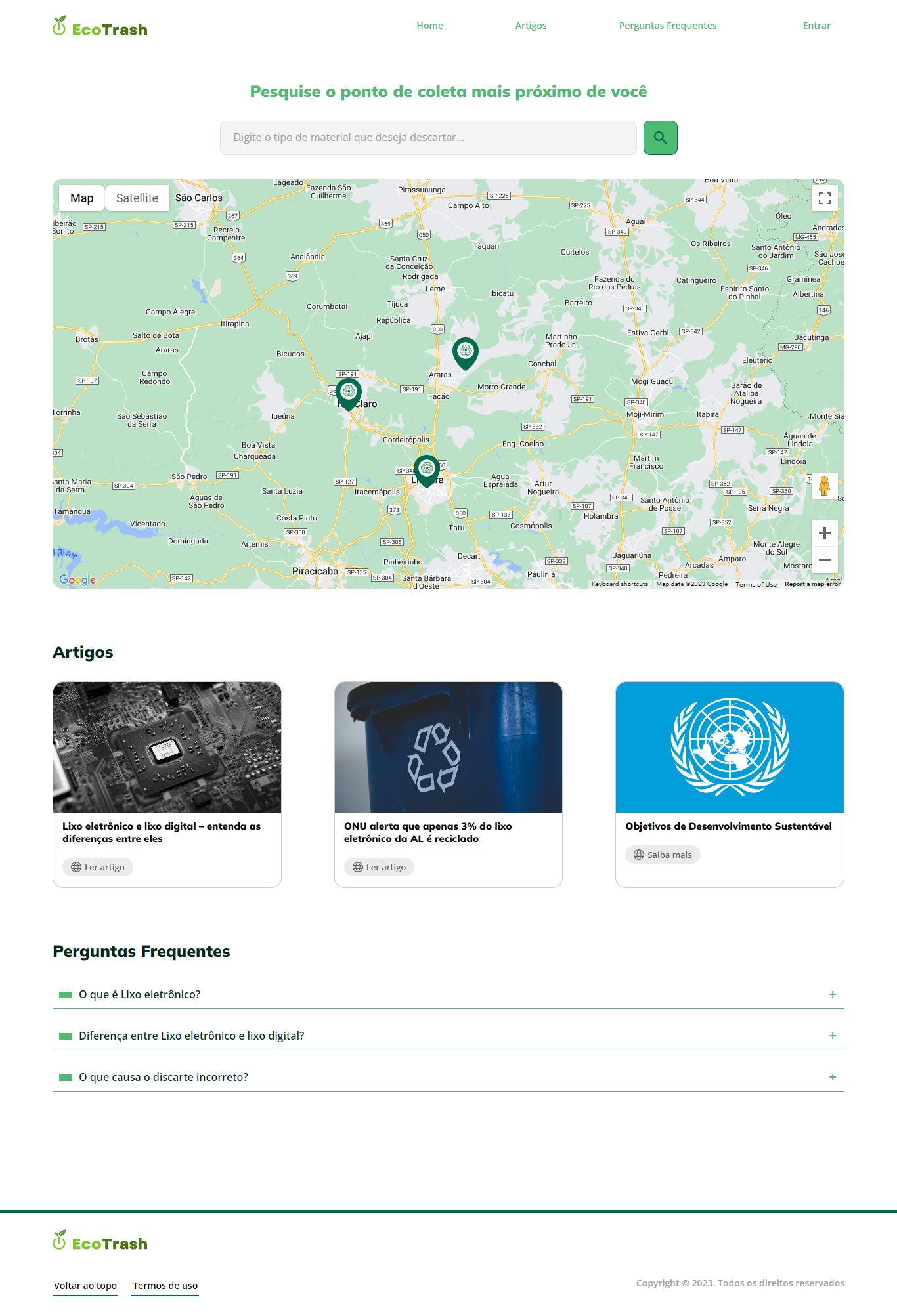The height and width of the screenshot is (1316, 897).
Task: Open the blue recycling bin thumbnail
Action: [448, 747]
